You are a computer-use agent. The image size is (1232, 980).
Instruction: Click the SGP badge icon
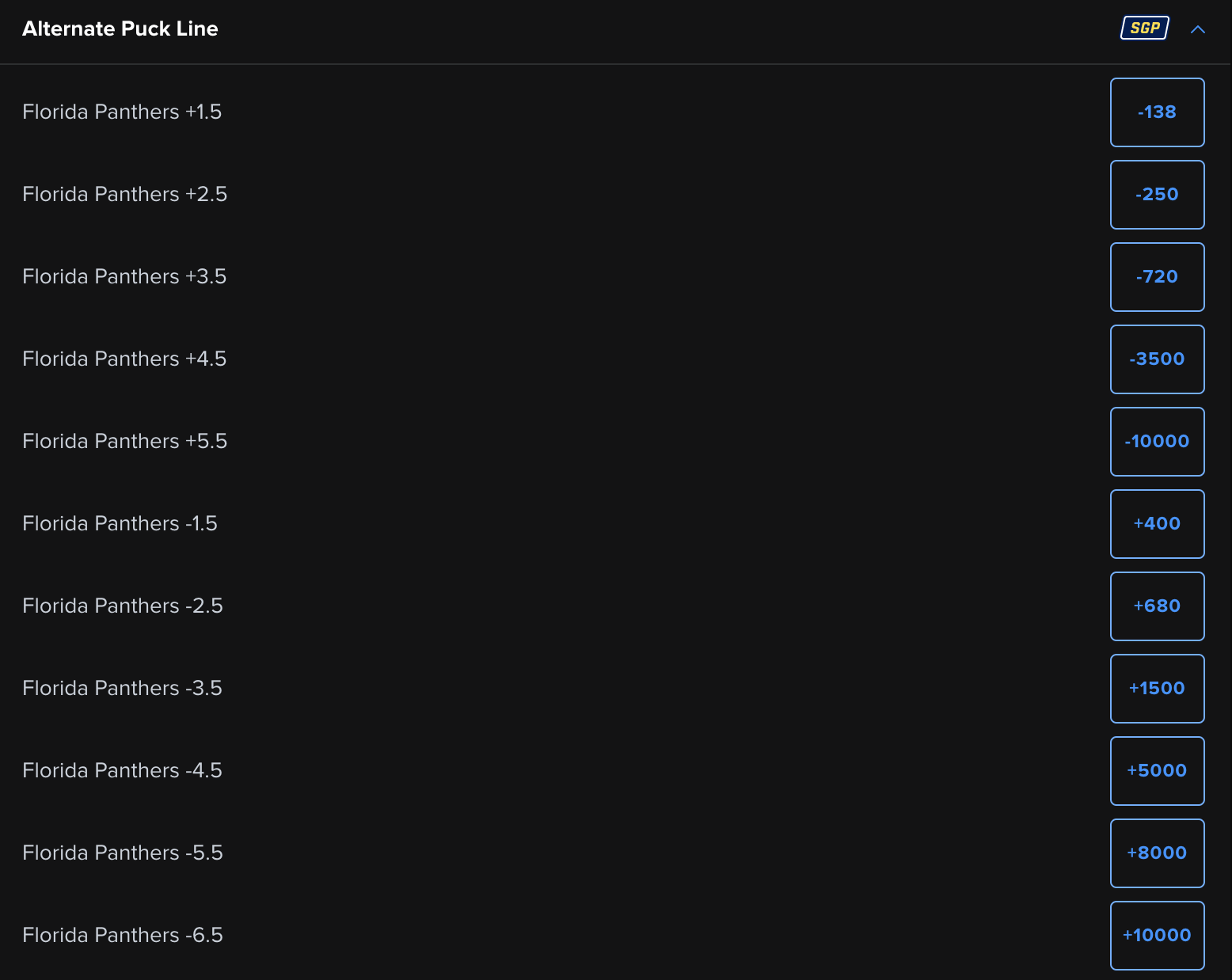(1145, 28)
